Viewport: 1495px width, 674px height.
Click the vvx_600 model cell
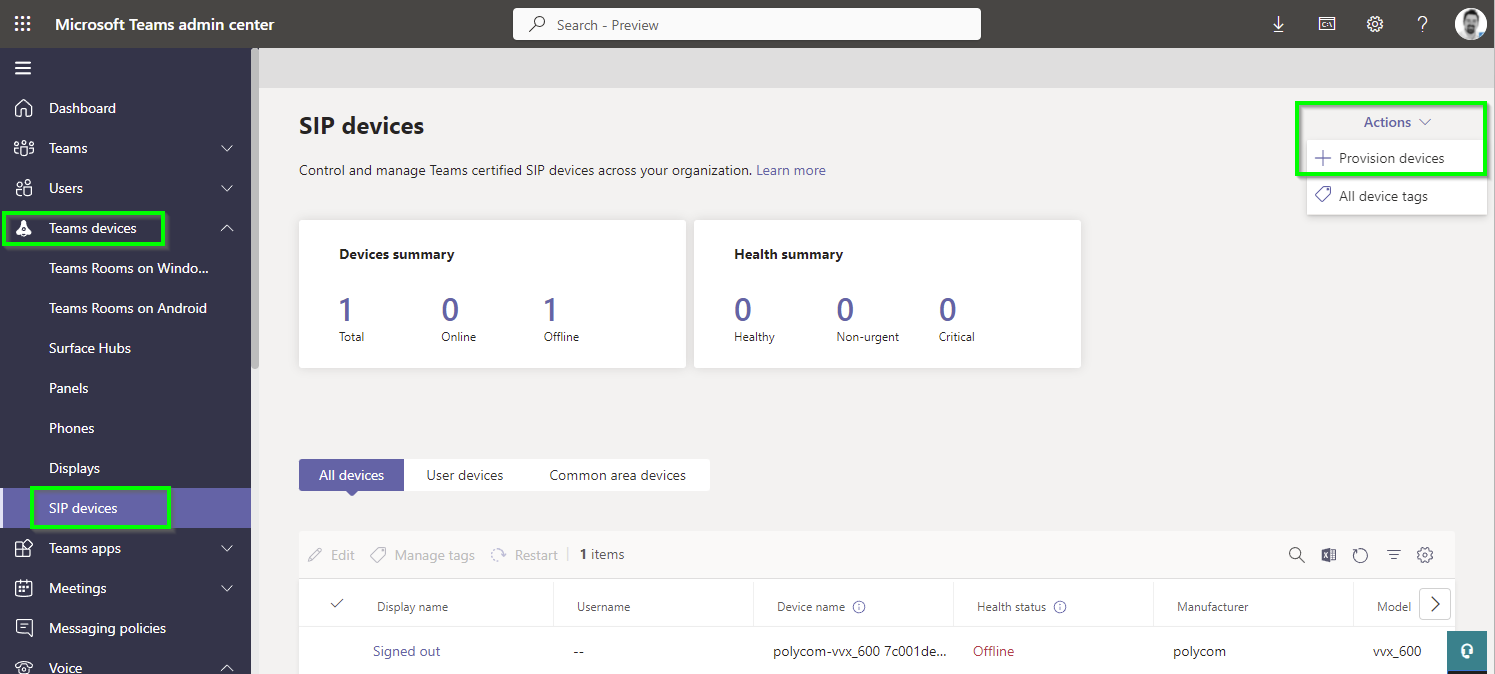point(1397,651)
